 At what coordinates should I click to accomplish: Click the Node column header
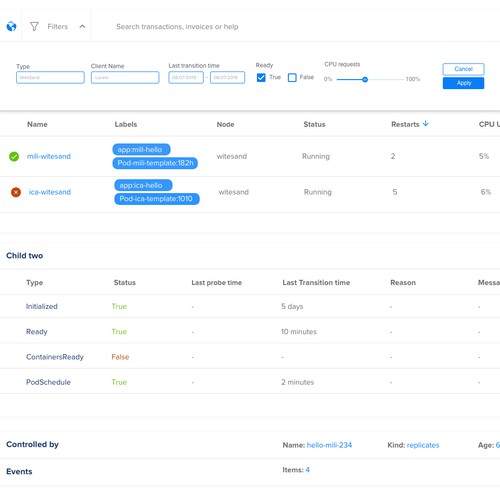coord(225,124)
